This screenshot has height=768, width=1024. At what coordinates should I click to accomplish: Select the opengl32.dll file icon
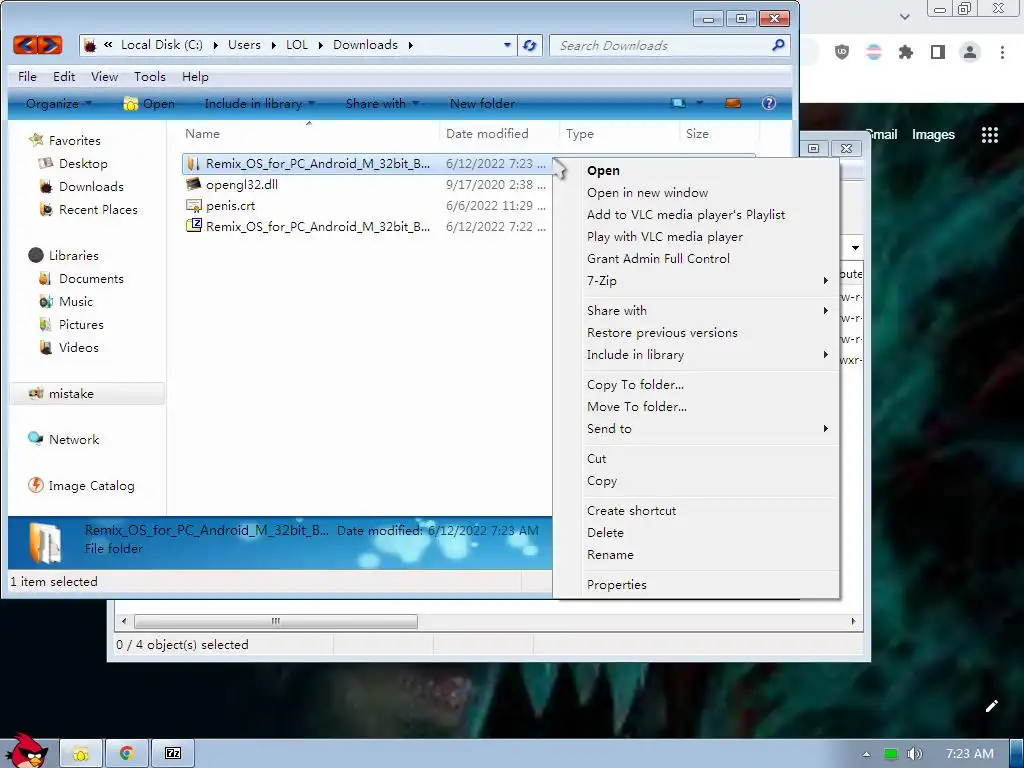(x=193, y=184)
